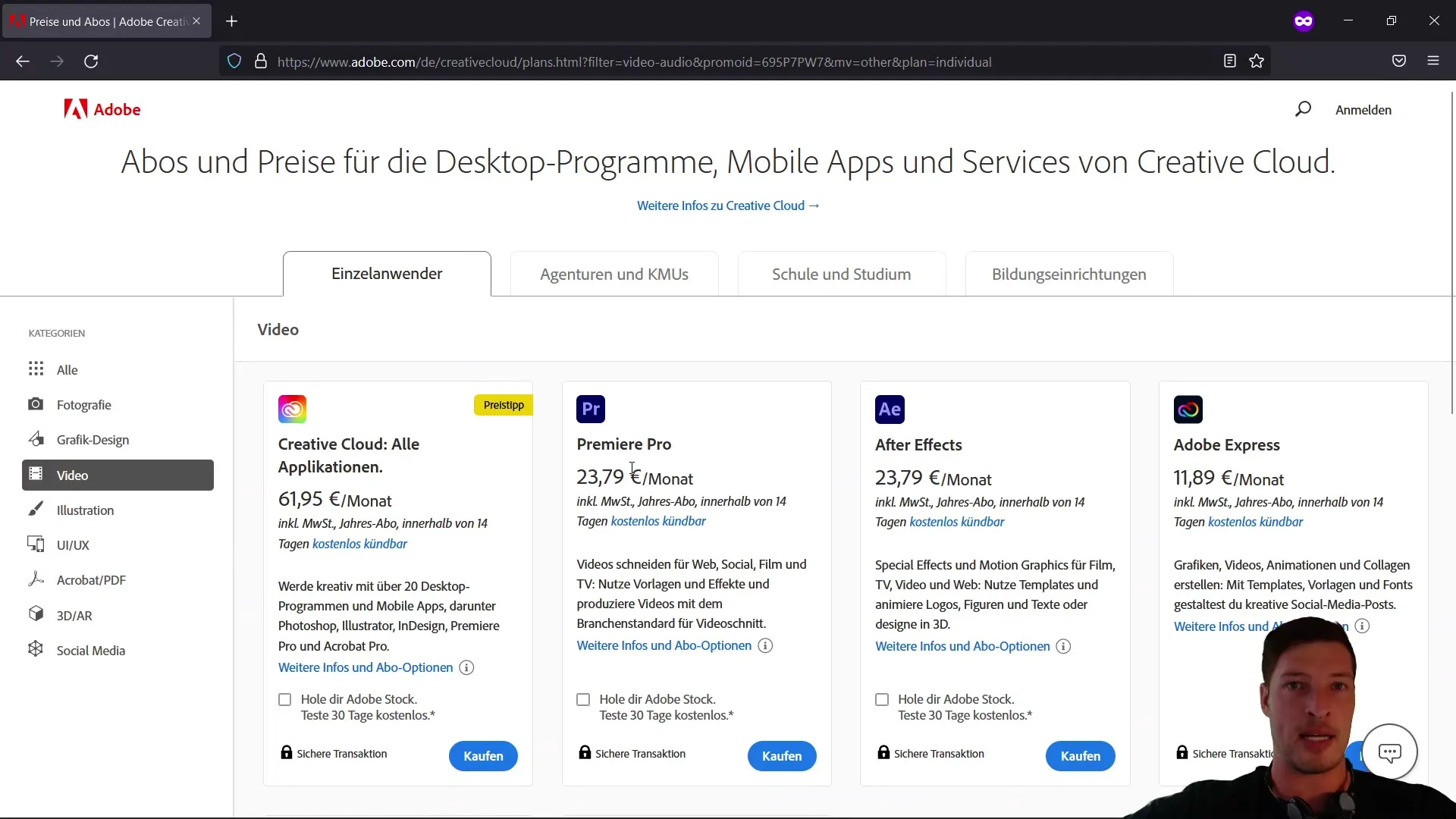Click info icon next to Premiere Pro Abo-Optionen
The height and width of the screenshot is (819, 1456).
pyautogui.click(x=766, y=645)
